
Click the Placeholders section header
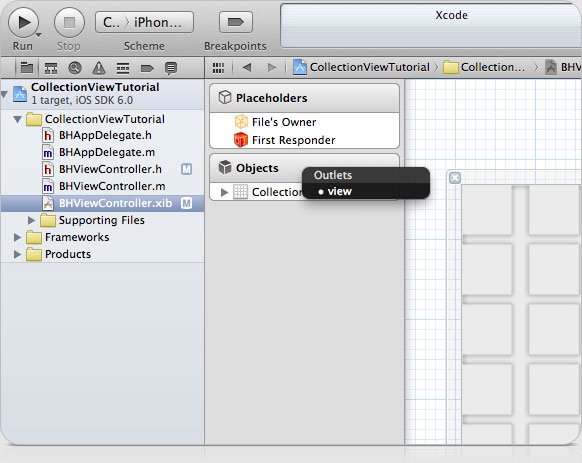point(304,98)
